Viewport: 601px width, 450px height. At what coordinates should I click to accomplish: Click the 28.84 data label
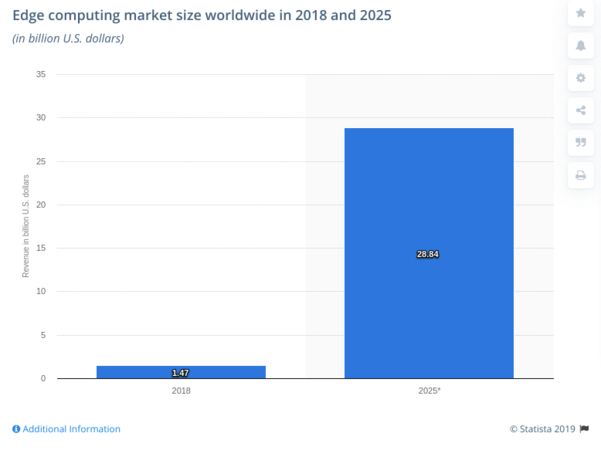point(428,254)
